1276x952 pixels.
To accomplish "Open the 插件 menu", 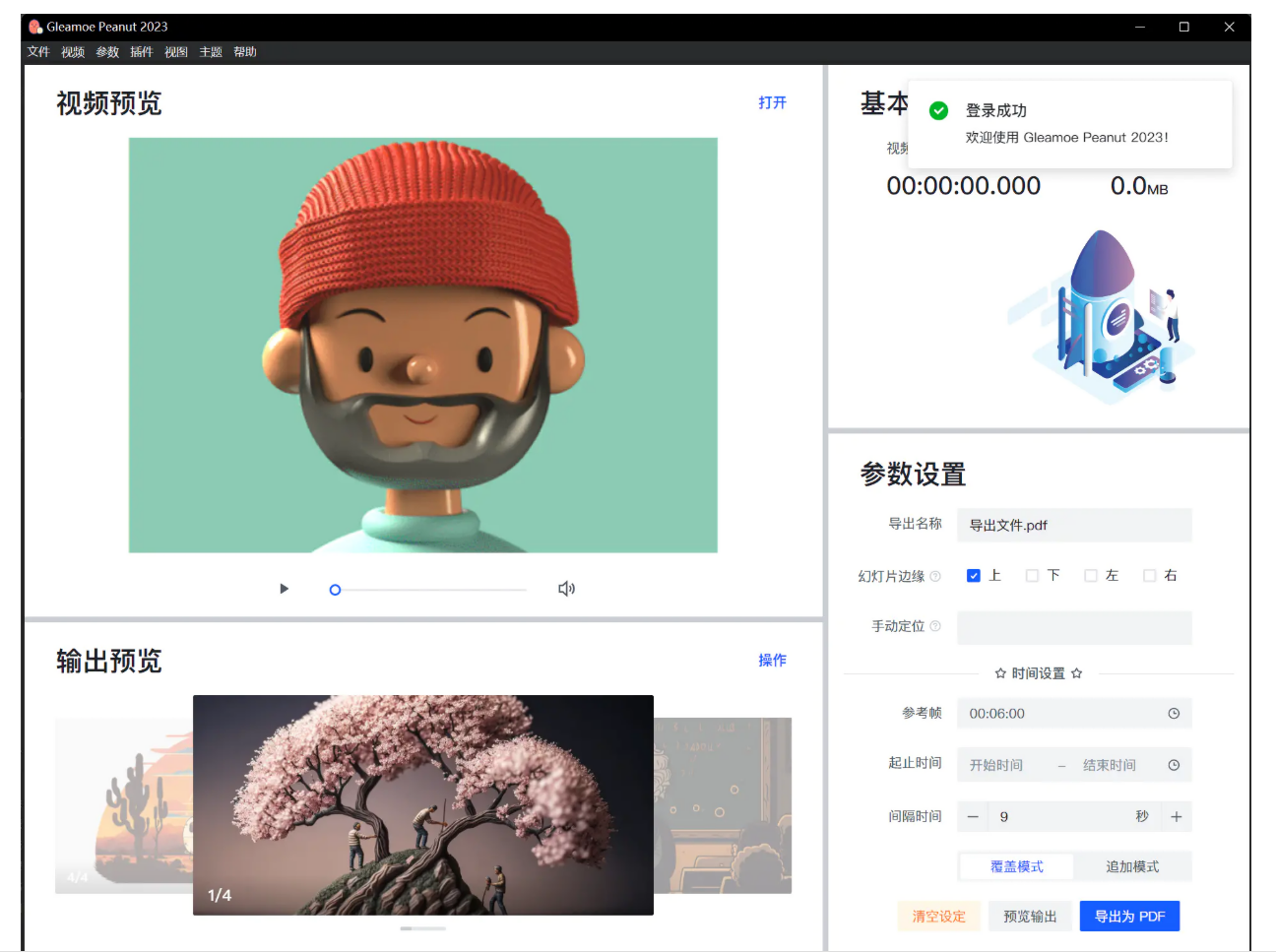I will (x=142, y=52).
